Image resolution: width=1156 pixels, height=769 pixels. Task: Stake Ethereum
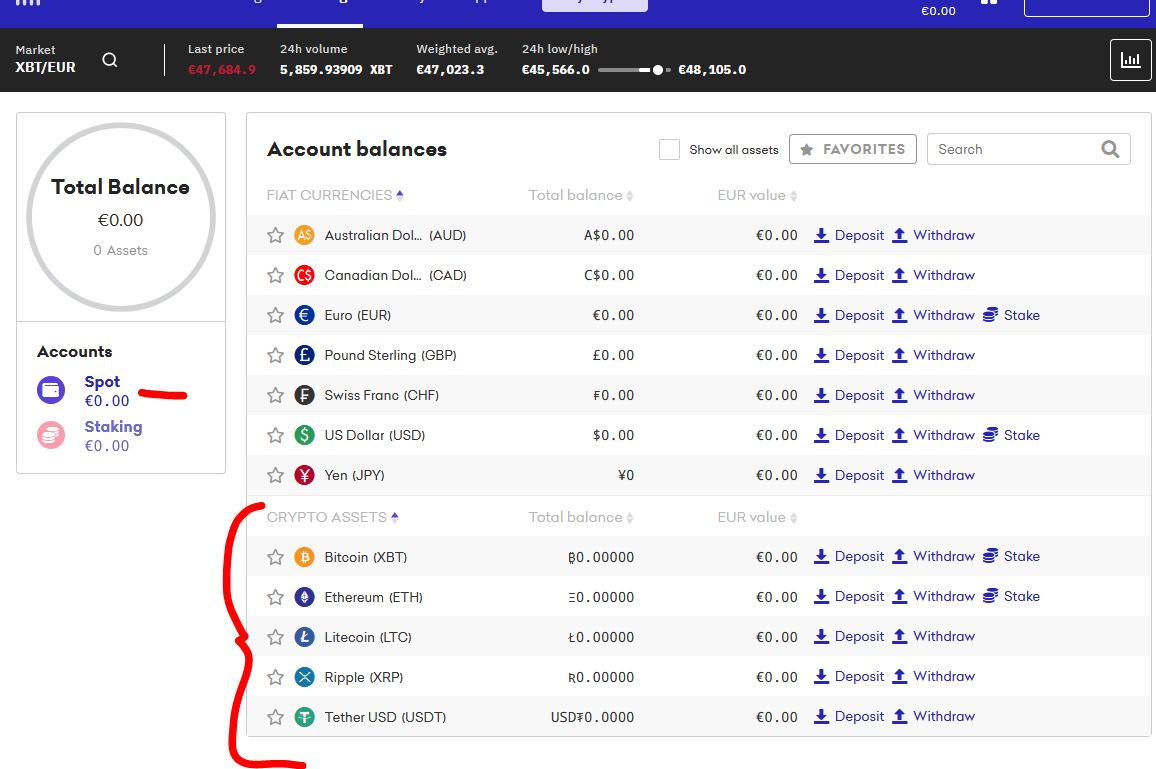1012,596
